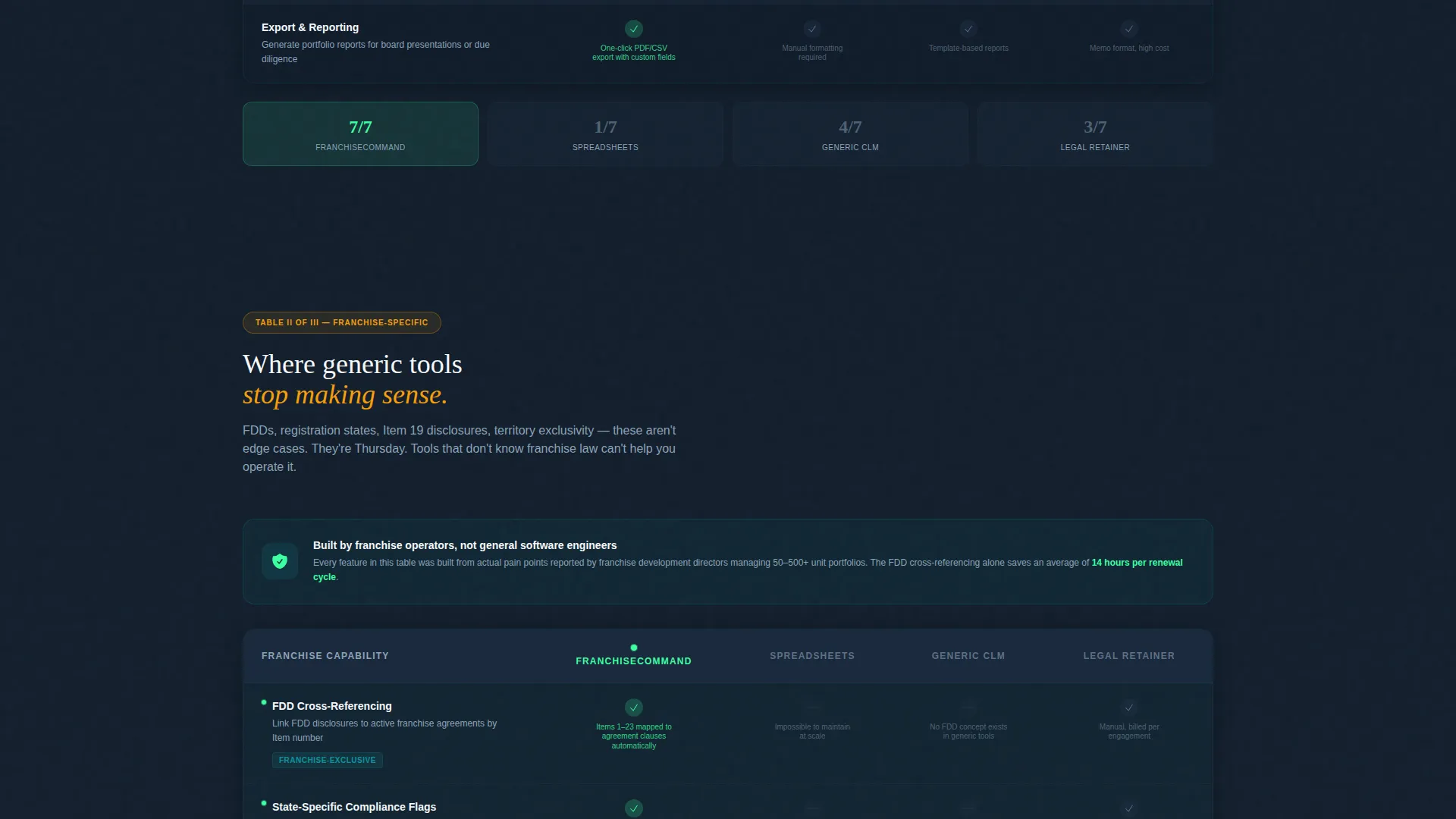Click 'Built by franchise operators' callout heading
The height and width of the screenshot is (819, 1456).
click(x=465, y=545)
